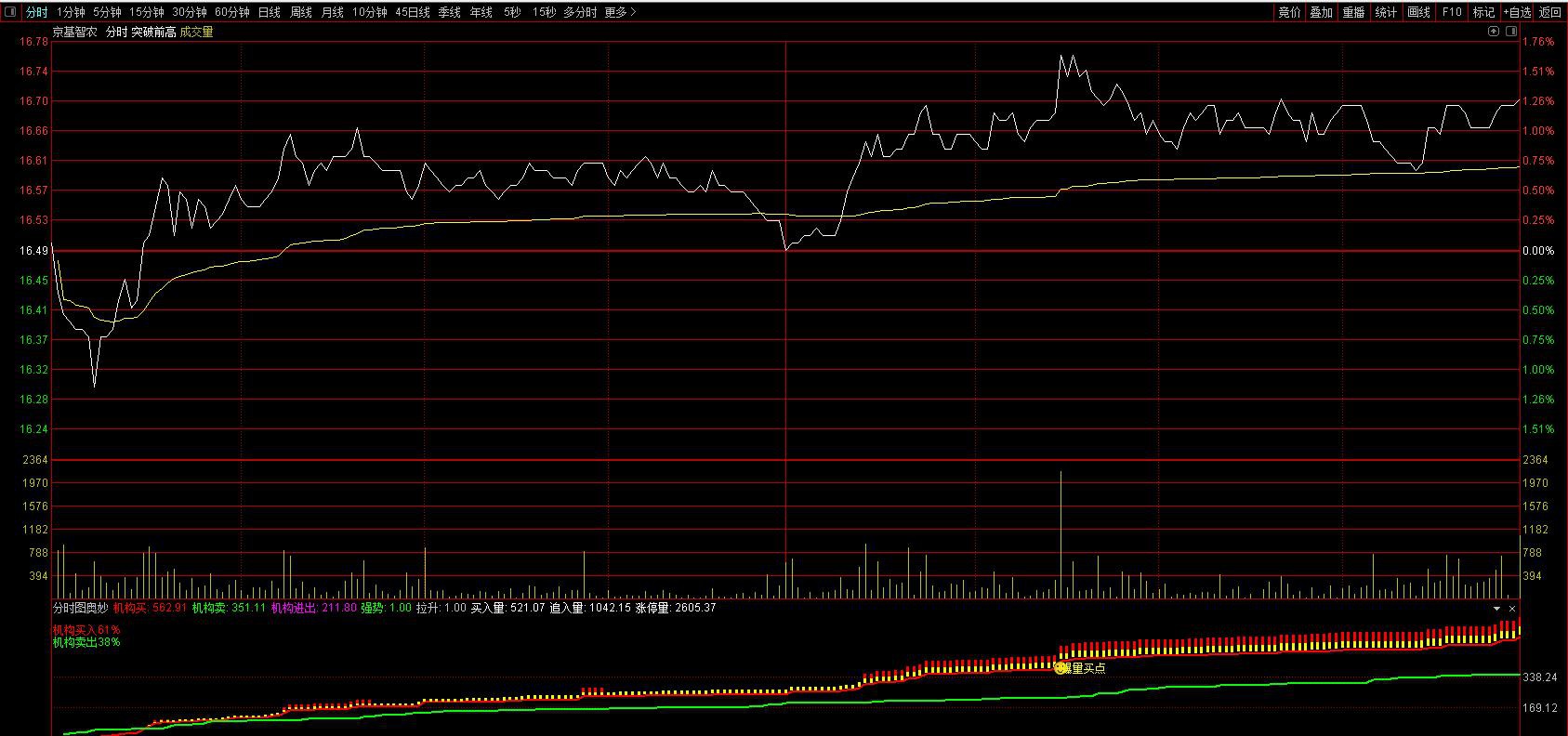Click the 机构卖出38% label
The height and width of the screenshot is (736, 1568).
tap(86, 642)
